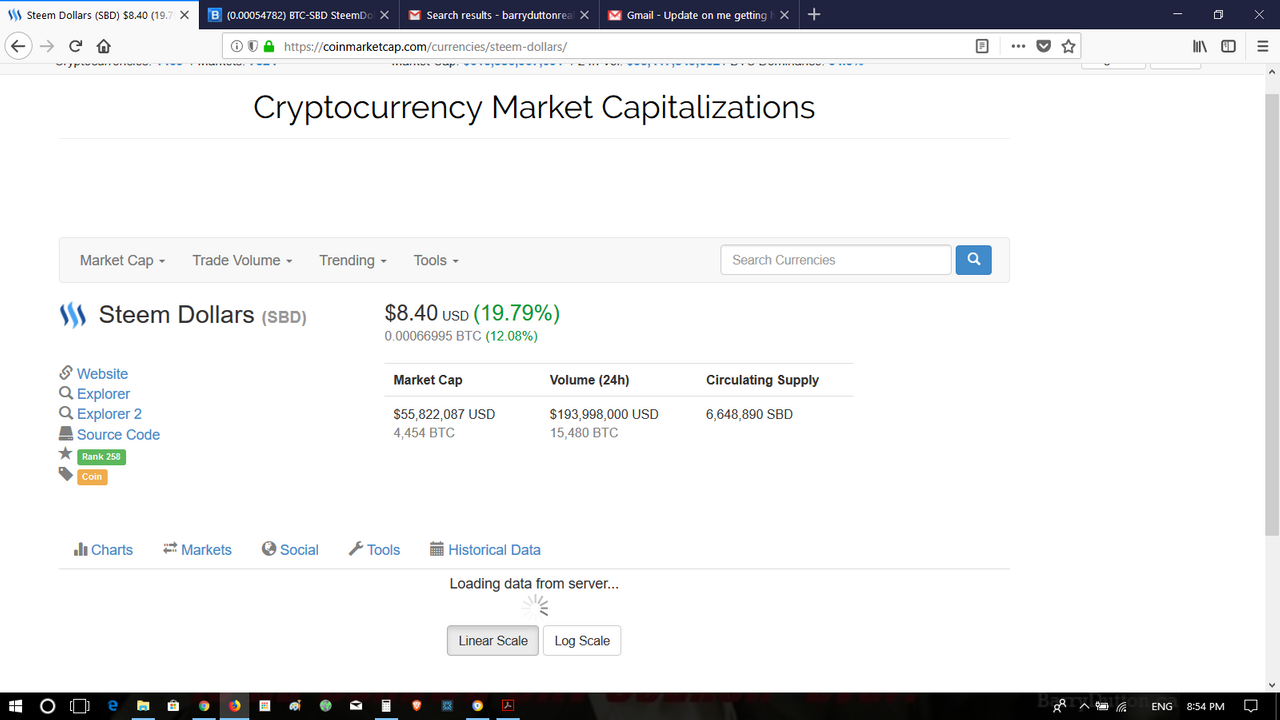Switch to the BTC-SBD browser tab
Image resolution: width=1280 pixels, height=720 pixels.
(x=299, y=15)
